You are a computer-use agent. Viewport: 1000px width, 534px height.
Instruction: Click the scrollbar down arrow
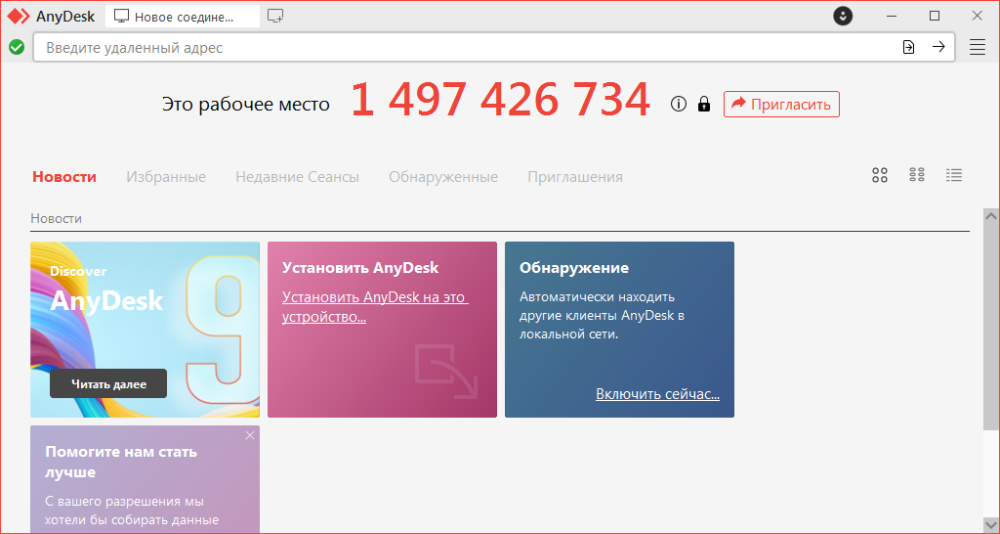pyautogui.click(x=991, y=525)
